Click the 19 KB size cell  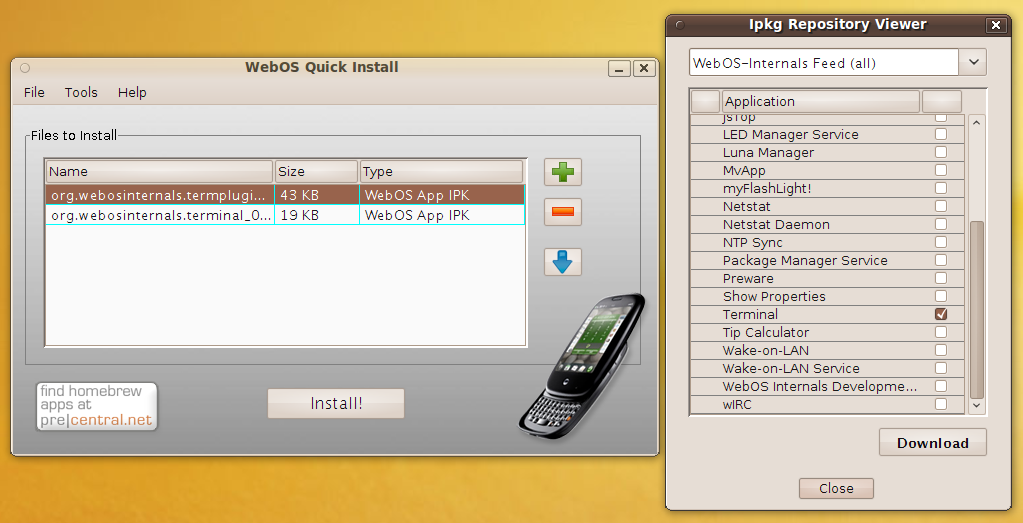[316, 215]
